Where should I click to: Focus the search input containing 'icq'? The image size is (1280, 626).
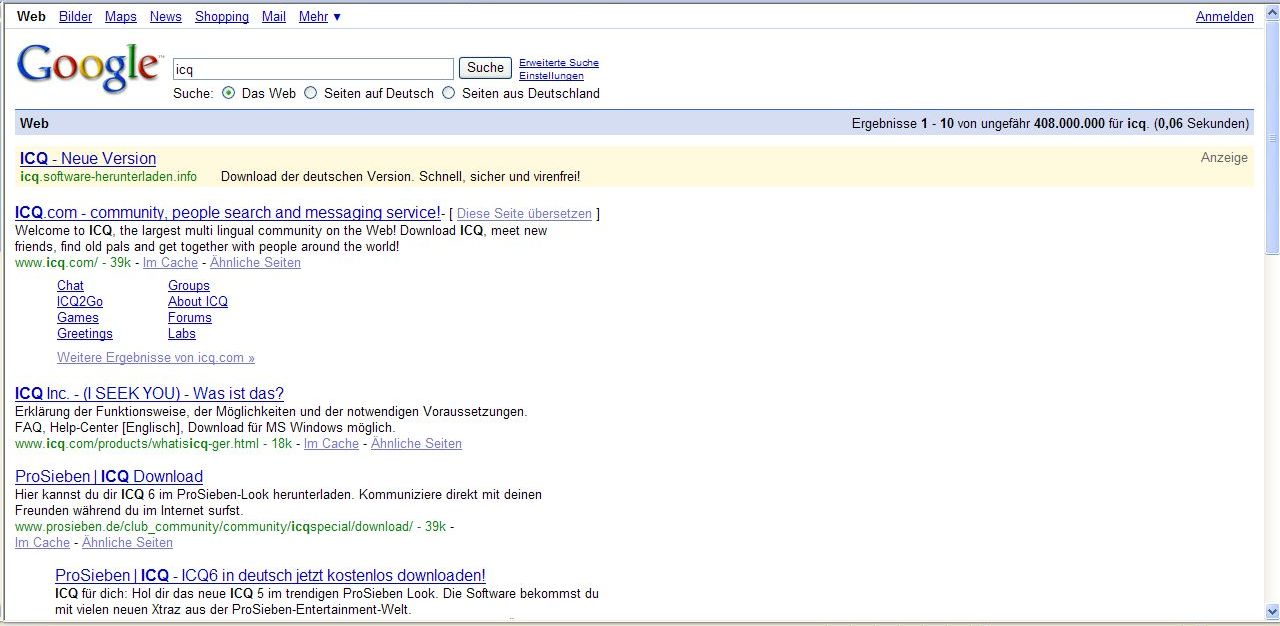click(313, 69)
